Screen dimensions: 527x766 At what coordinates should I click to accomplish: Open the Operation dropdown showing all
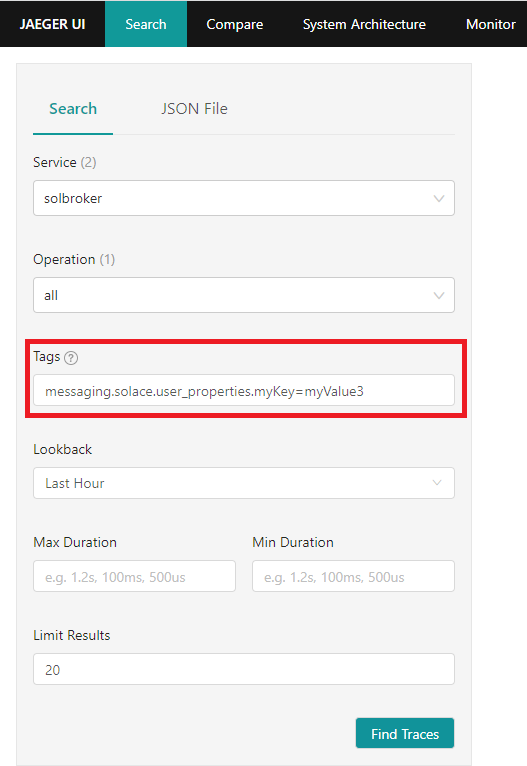coord(244,295)
